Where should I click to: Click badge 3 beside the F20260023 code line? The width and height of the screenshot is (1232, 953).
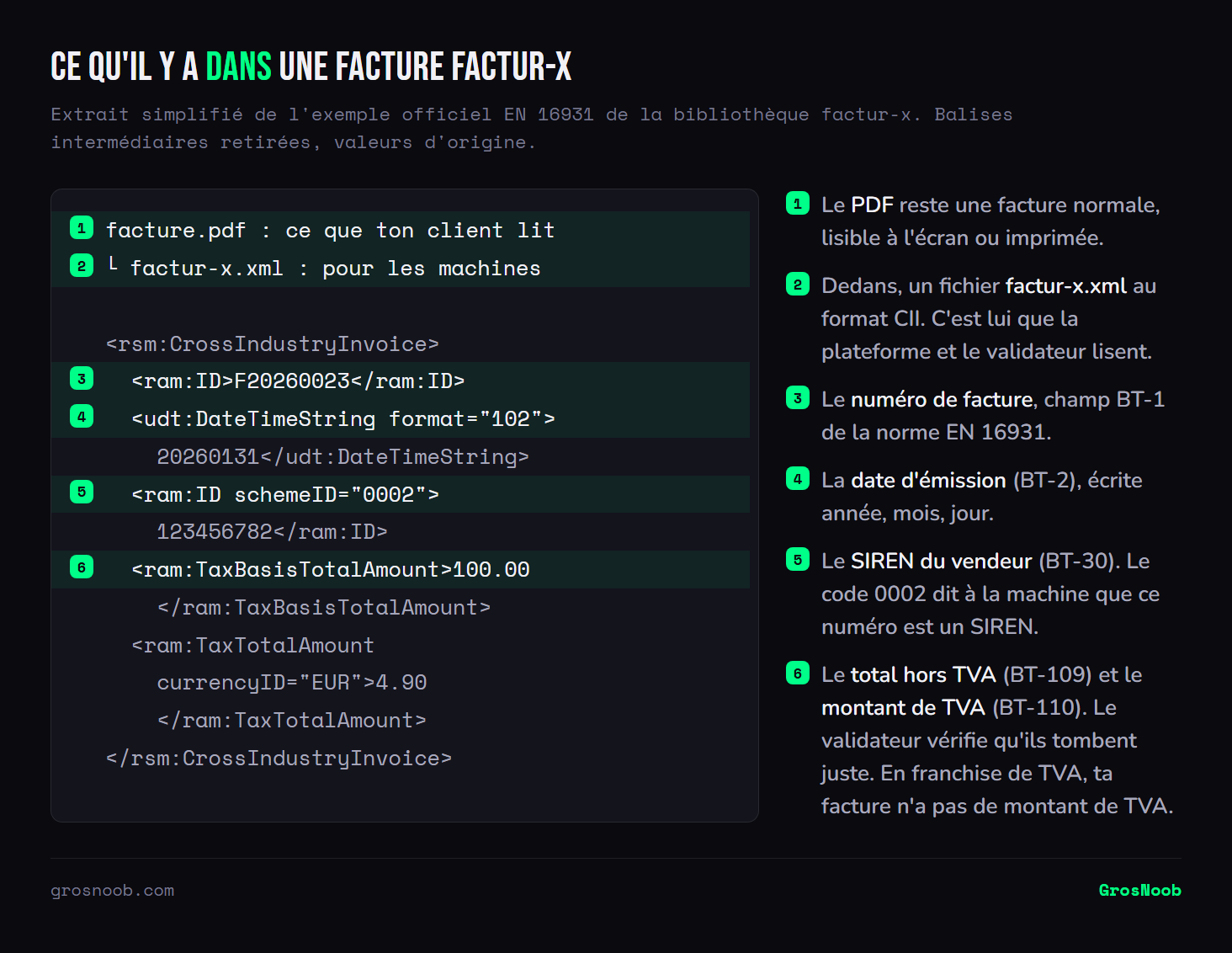[x=82, y=378]
